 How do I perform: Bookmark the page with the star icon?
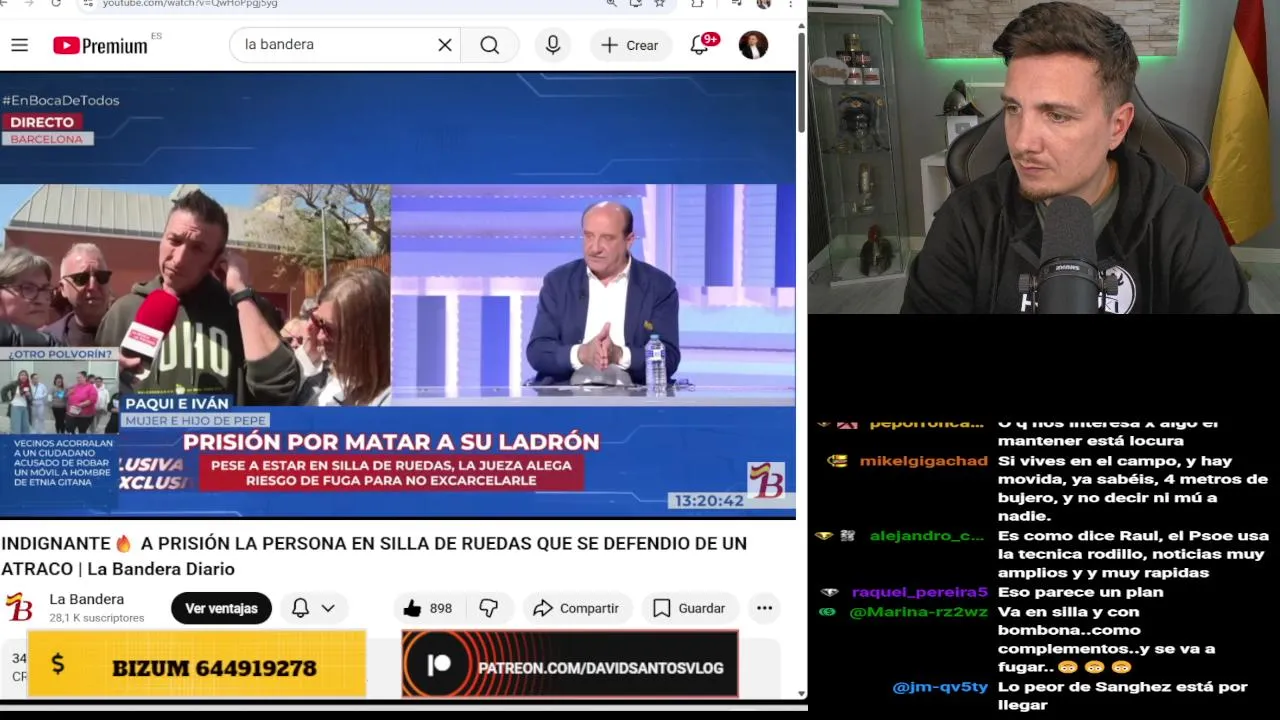[660, 4]
